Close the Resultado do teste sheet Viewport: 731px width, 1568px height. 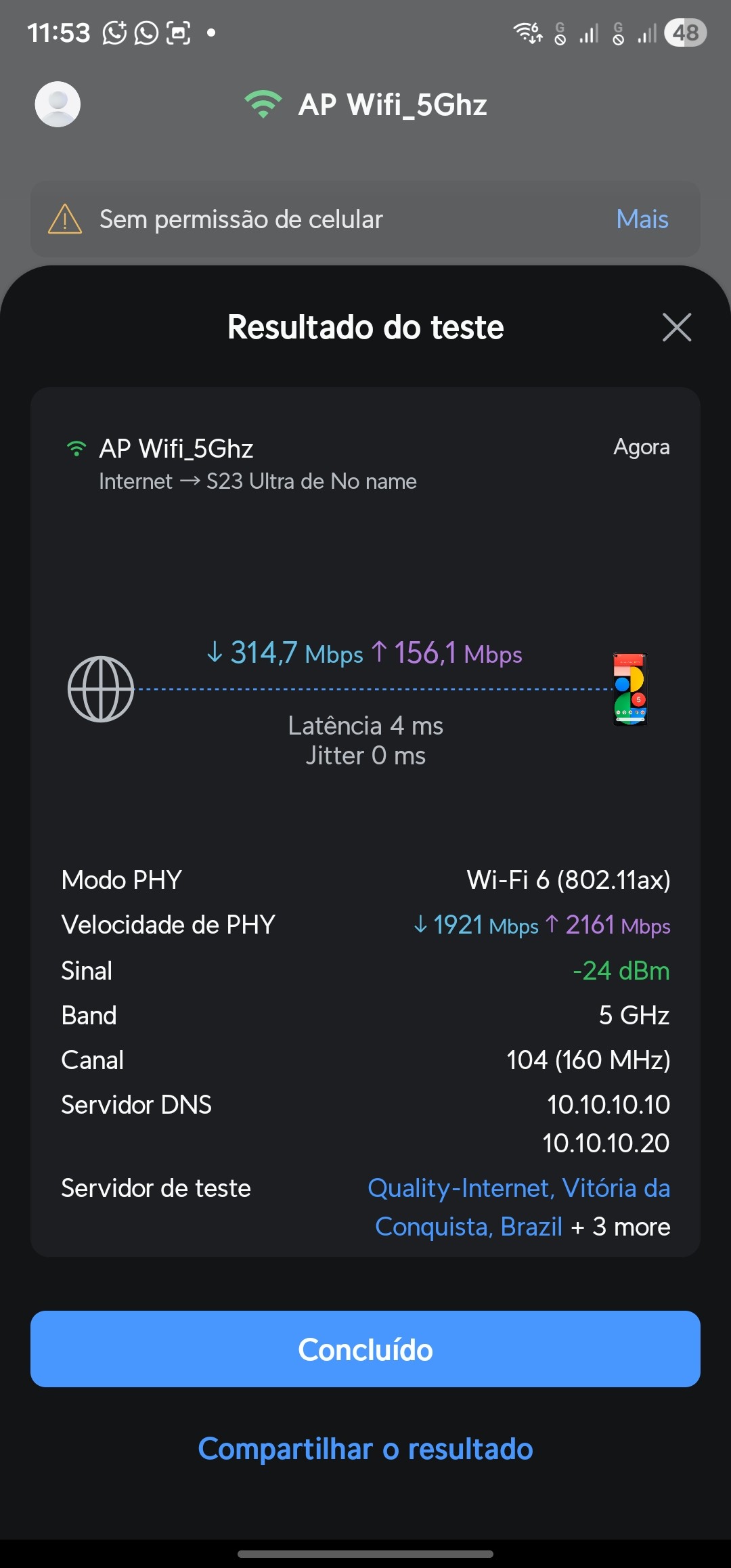676,328
